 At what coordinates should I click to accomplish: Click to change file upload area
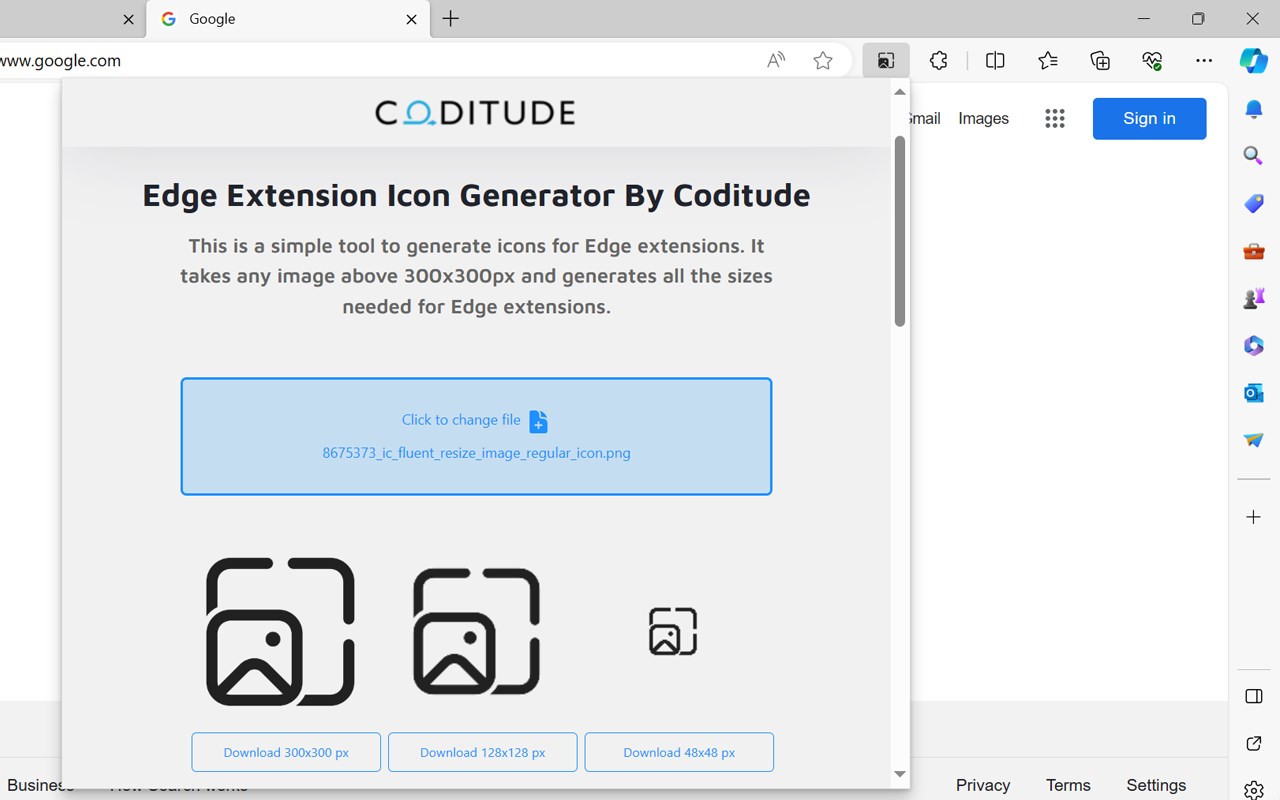pyautogui.click(x=476, y=436)
